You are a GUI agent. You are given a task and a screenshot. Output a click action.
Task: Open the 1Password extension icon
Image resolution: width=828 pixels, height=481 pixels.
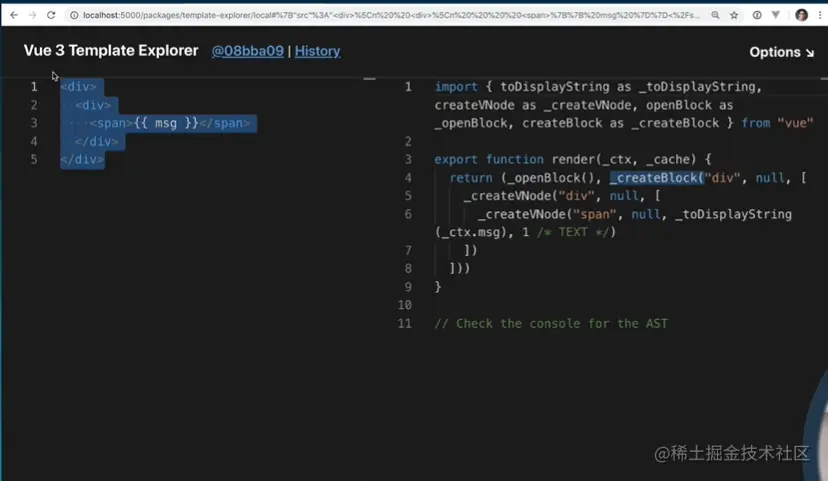[x=757, y=15]
